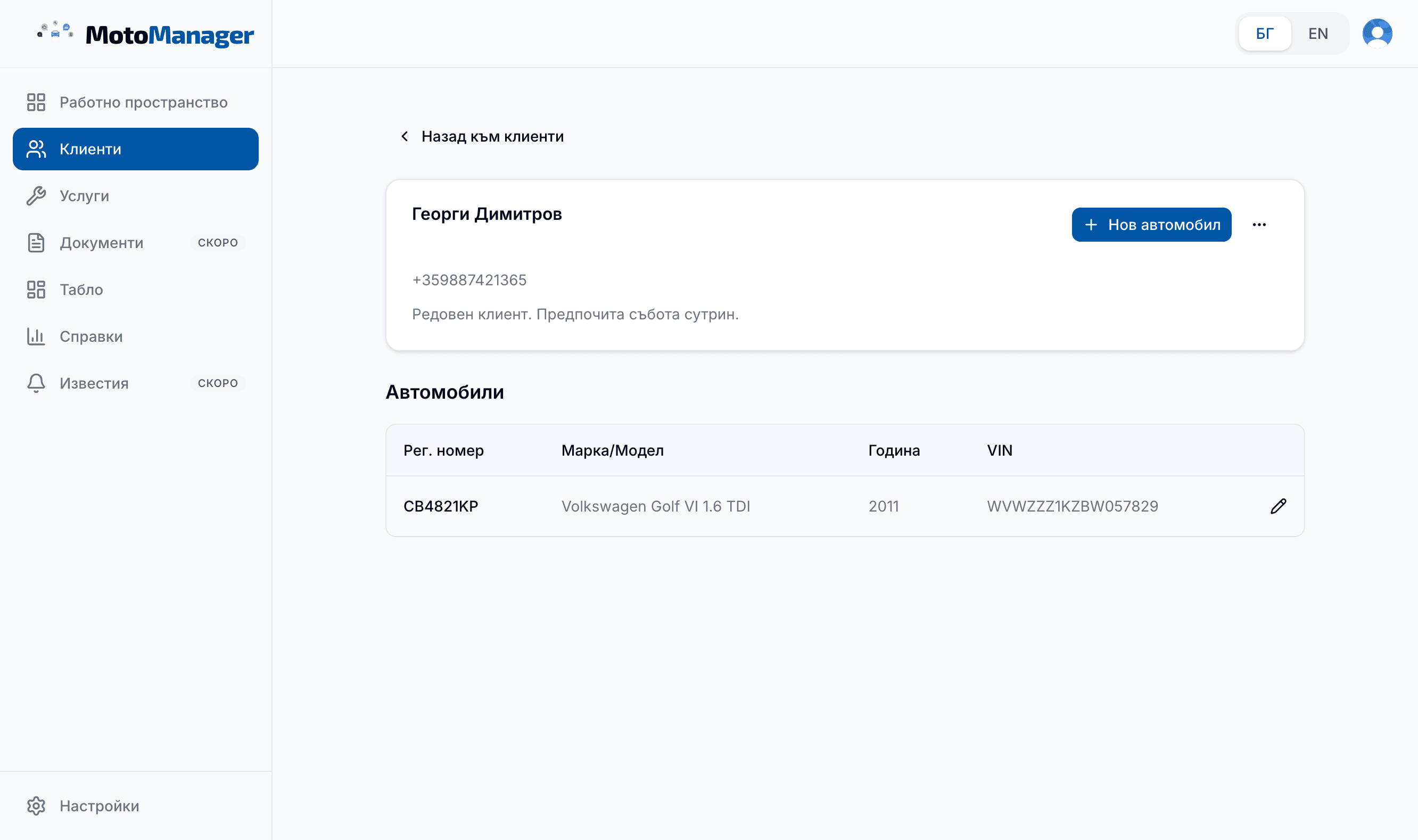This screenshot has height=840, width=1418.
Task: Click VIN WVWZZZ1KZBW057829
Action: [x=1072, y=506]
